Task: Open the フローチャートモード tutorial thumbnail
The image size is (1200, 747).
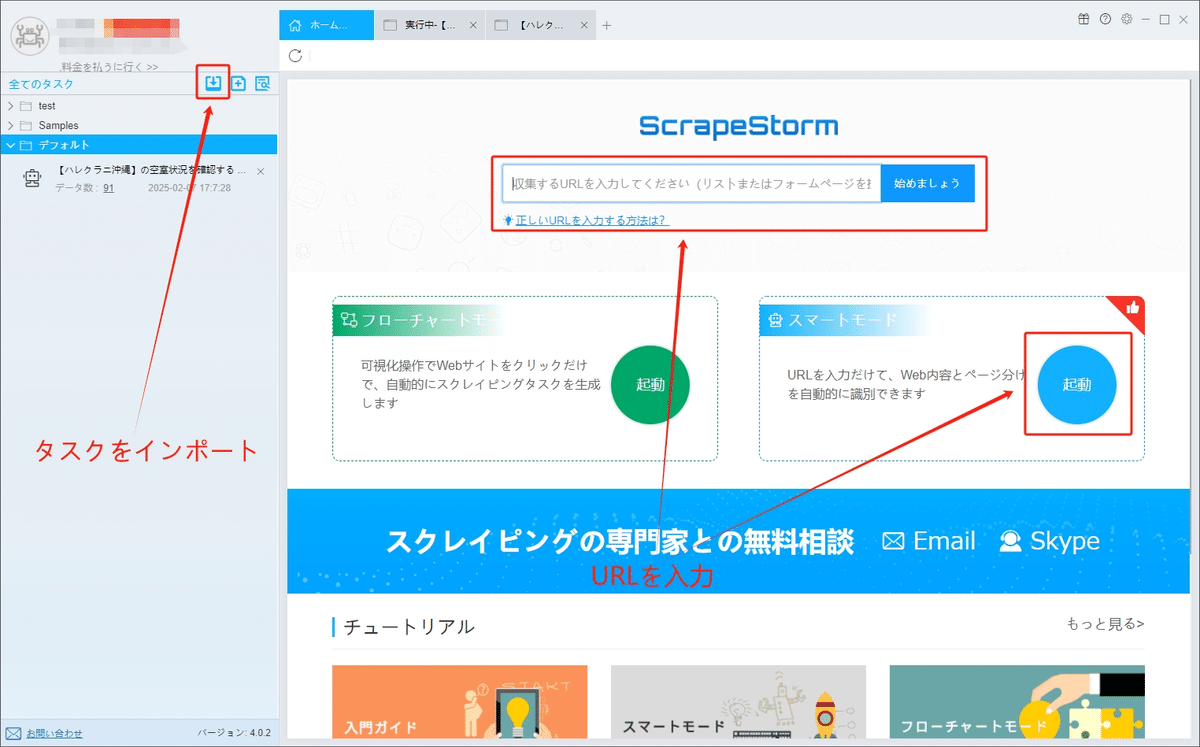Action: pyautogui.click(x=1017, y=702)
